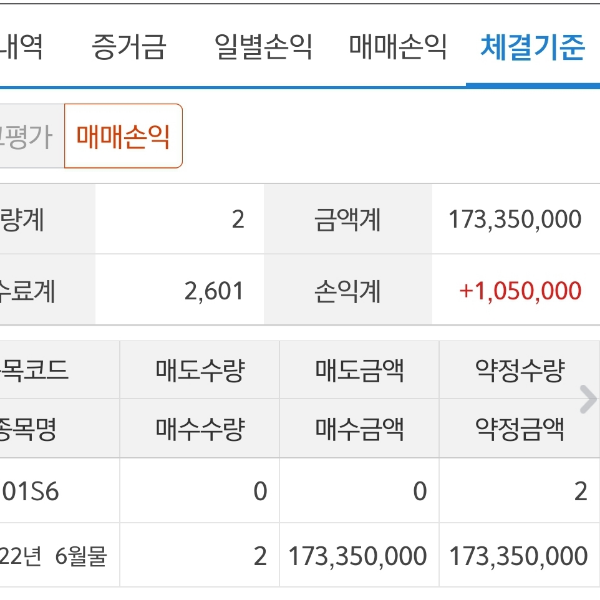Tap the +1,050,000 profit total value

click(519, 291)
